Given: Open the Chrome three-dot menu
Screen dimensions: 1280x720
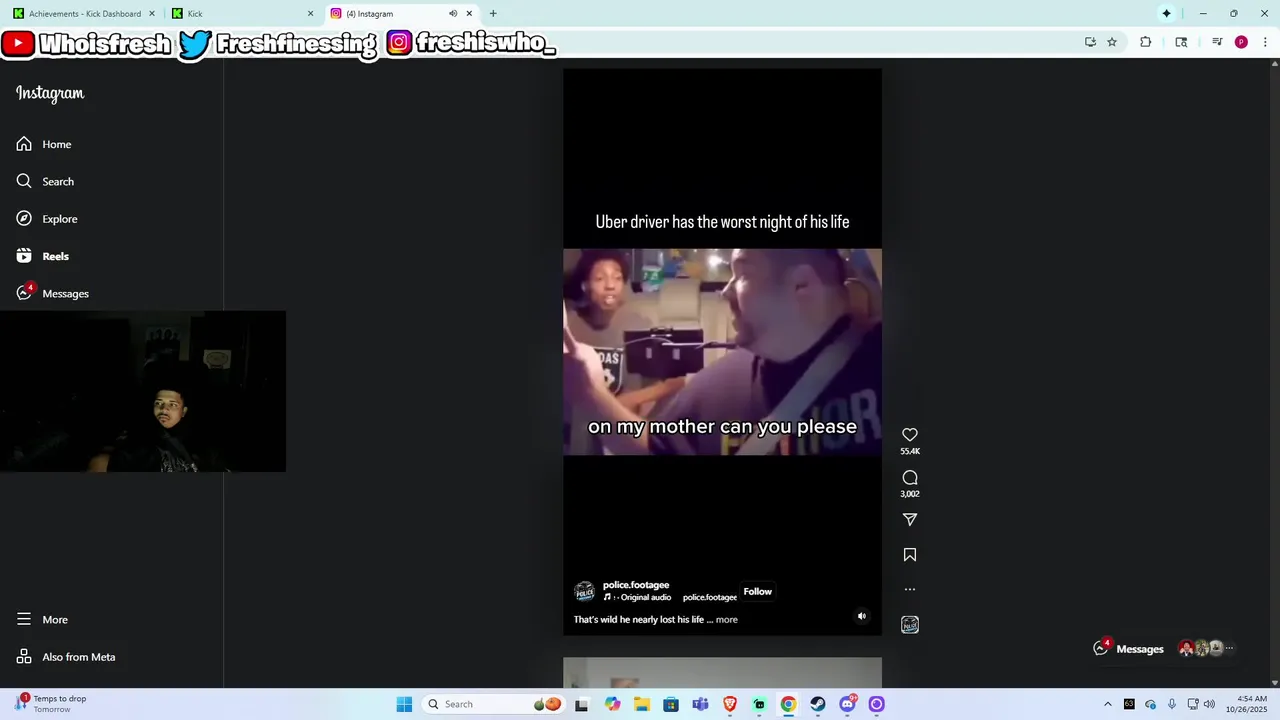Looking at the screenshot, I should (x=1265, y=42).
